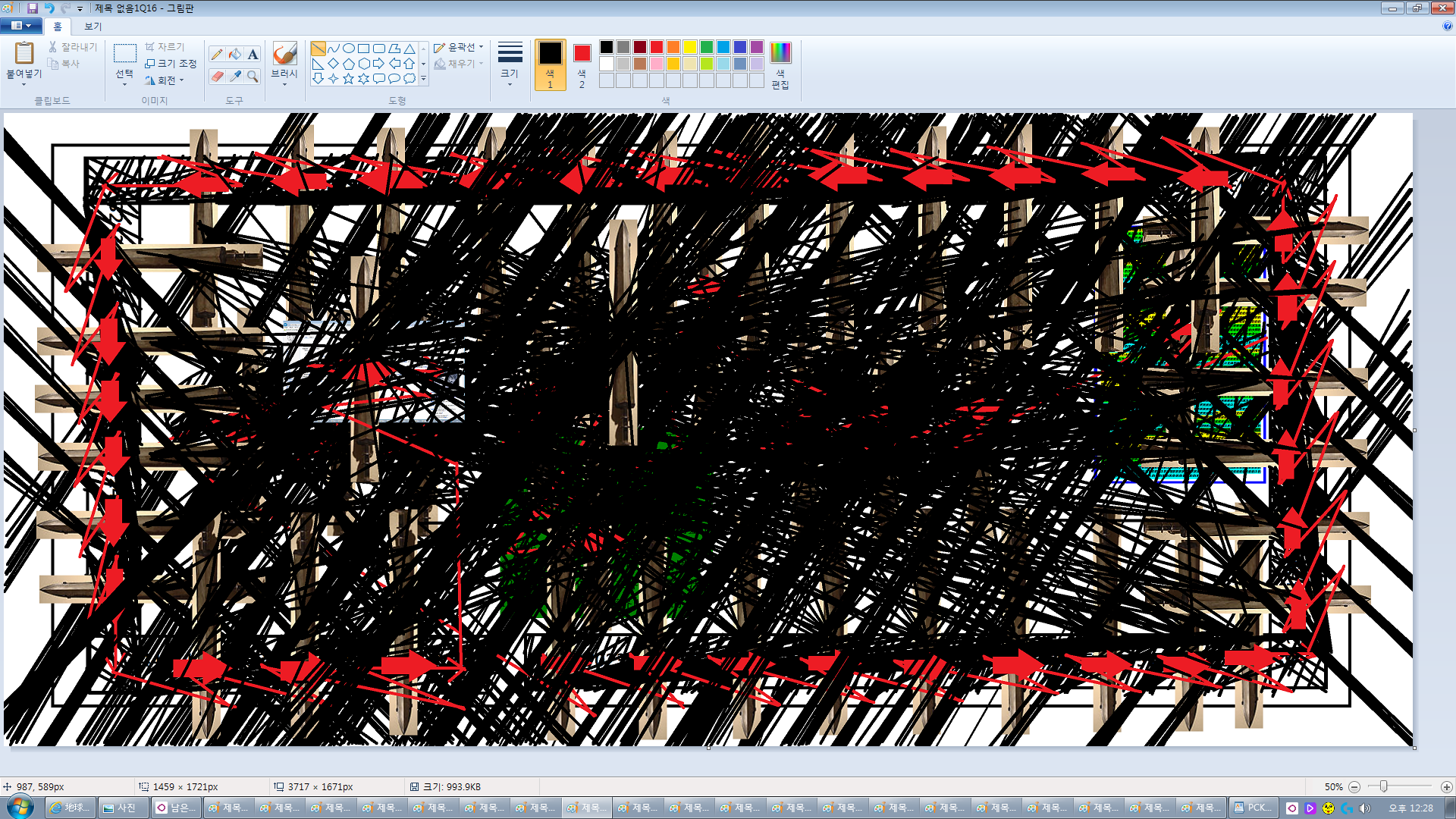
Task: Undo the last action
Action: (49, 8)
